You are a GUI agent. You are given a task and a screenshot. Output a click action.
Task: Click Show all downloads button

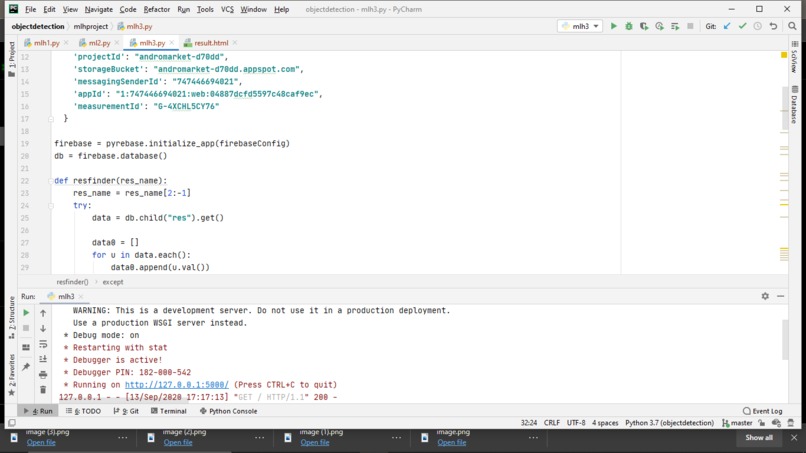point(759,438)
